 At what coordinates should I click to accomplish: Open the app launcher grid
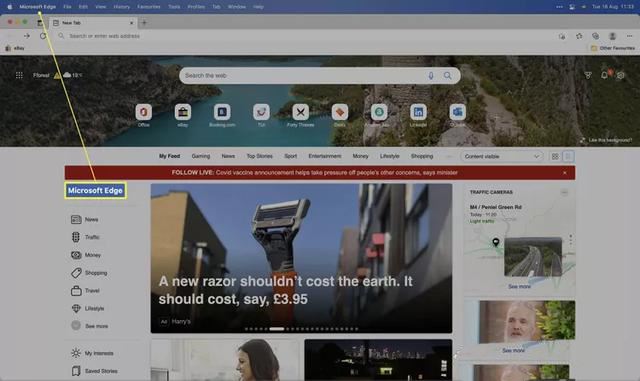[19, 75]
